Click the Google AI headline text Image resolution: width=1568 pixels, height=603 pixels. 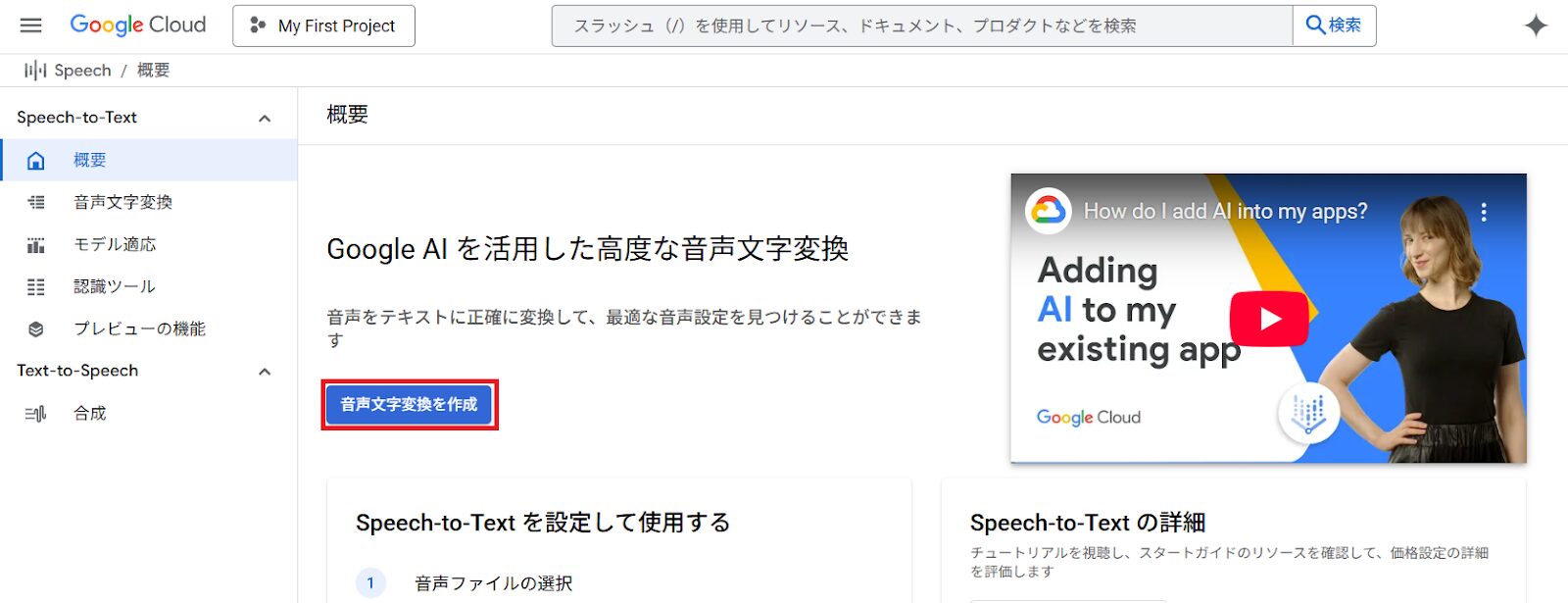click(x=588, y=249)
